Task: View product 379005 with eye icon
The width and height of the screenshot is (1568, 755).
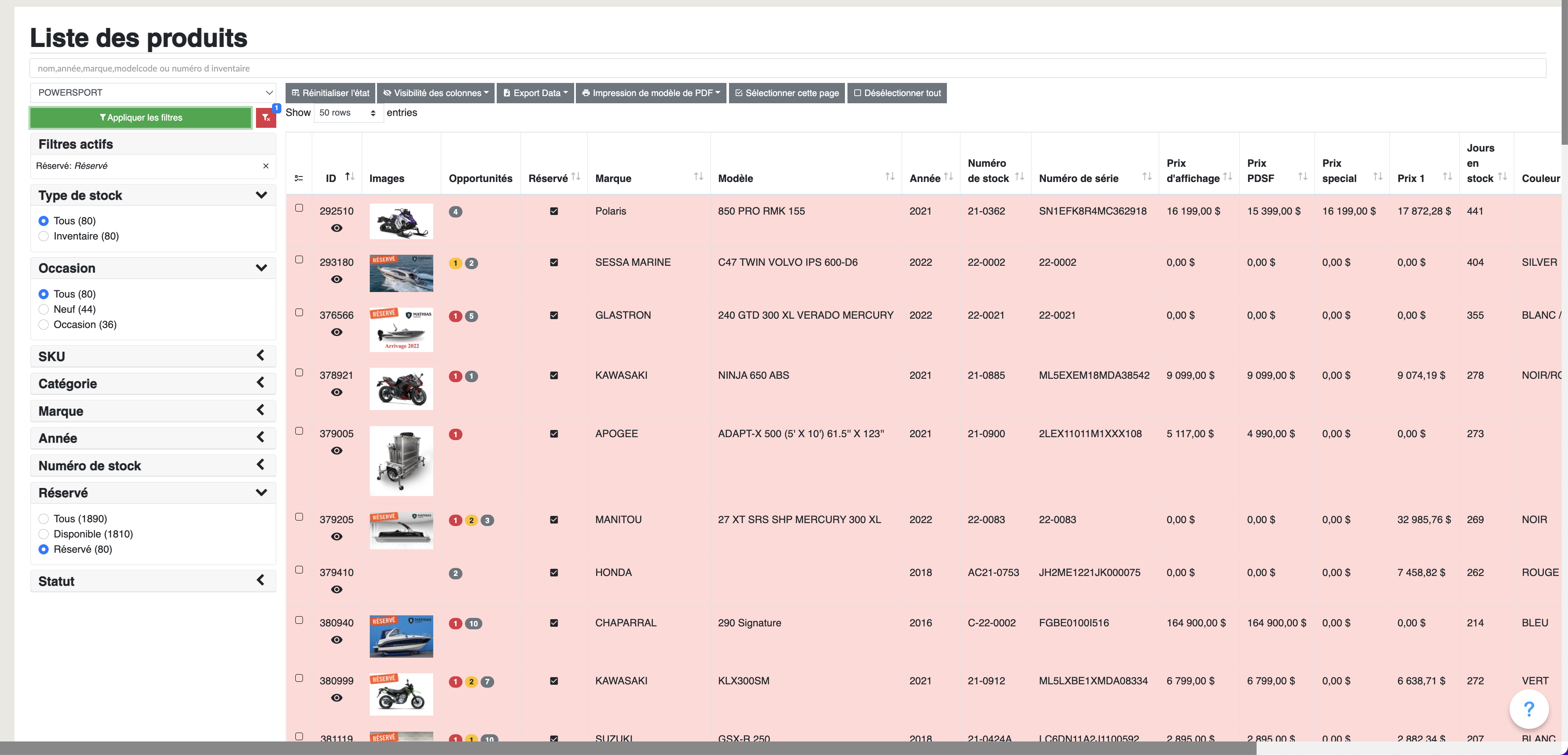Action: click(337, 451)
